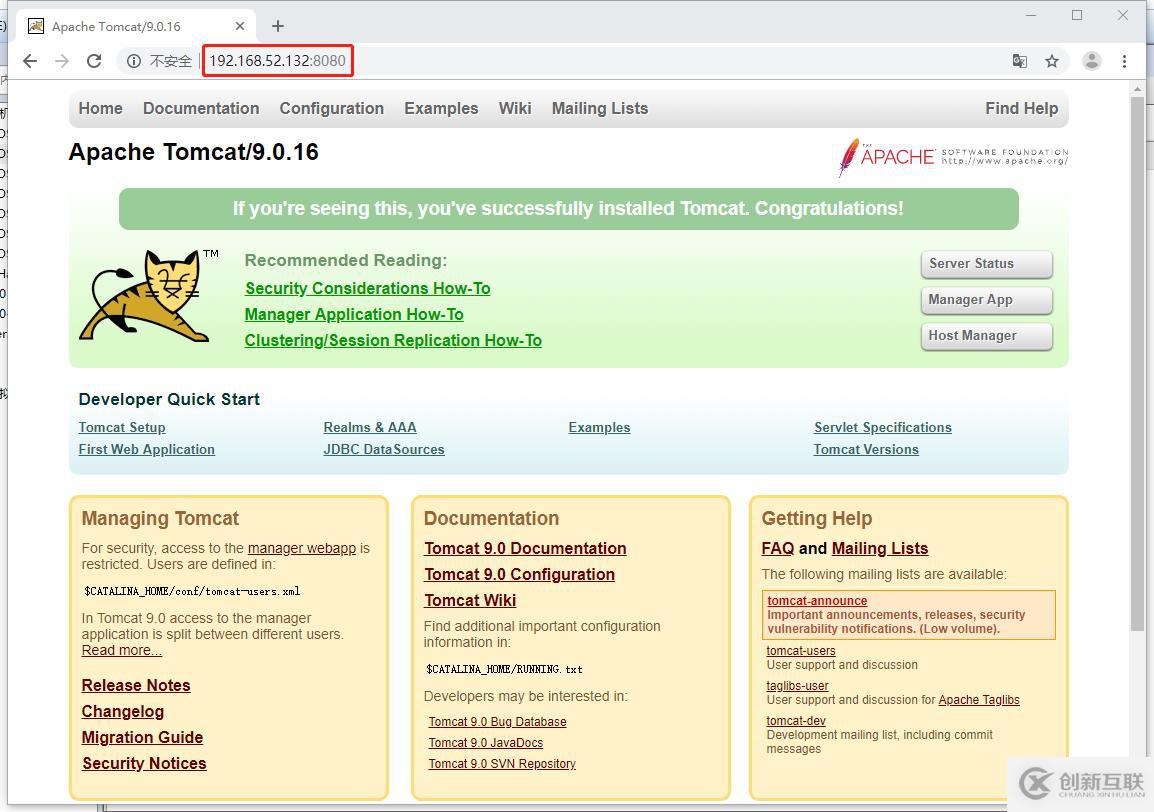1154x812 pixels.
Task: Click the translate page icon
Action: (1019, 61)
